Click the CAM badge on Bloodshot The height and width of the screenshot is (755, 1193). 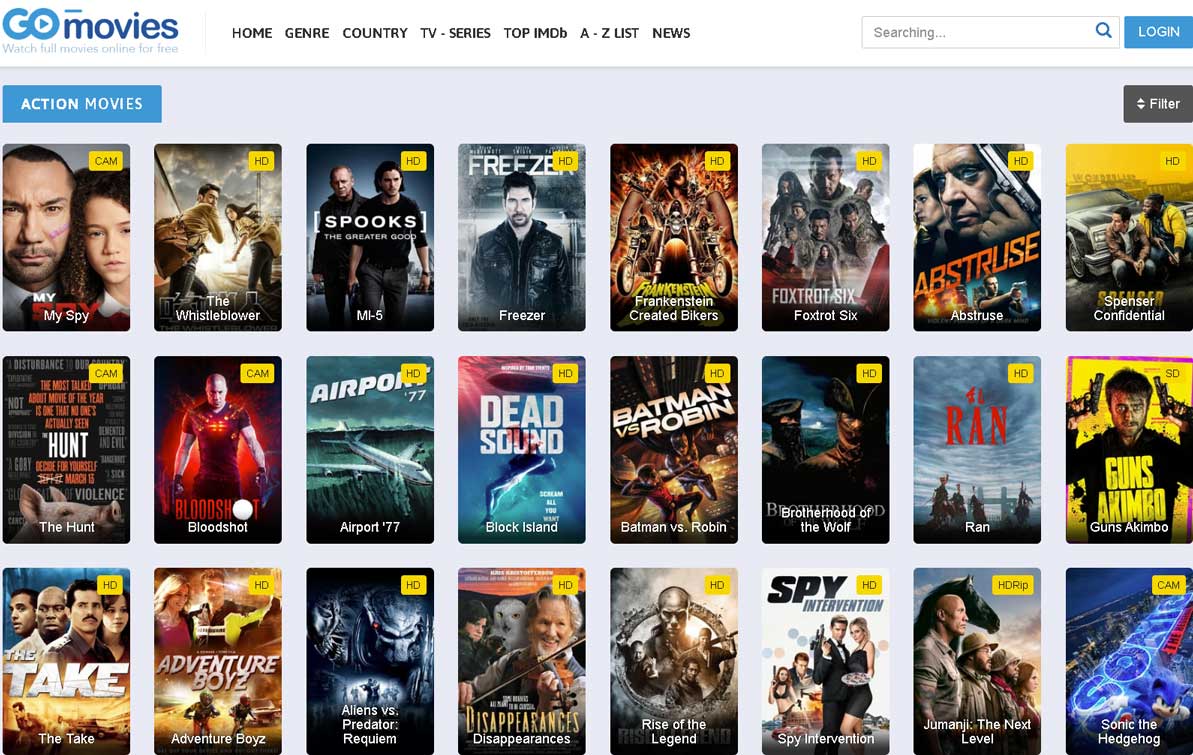click(257, 373)
